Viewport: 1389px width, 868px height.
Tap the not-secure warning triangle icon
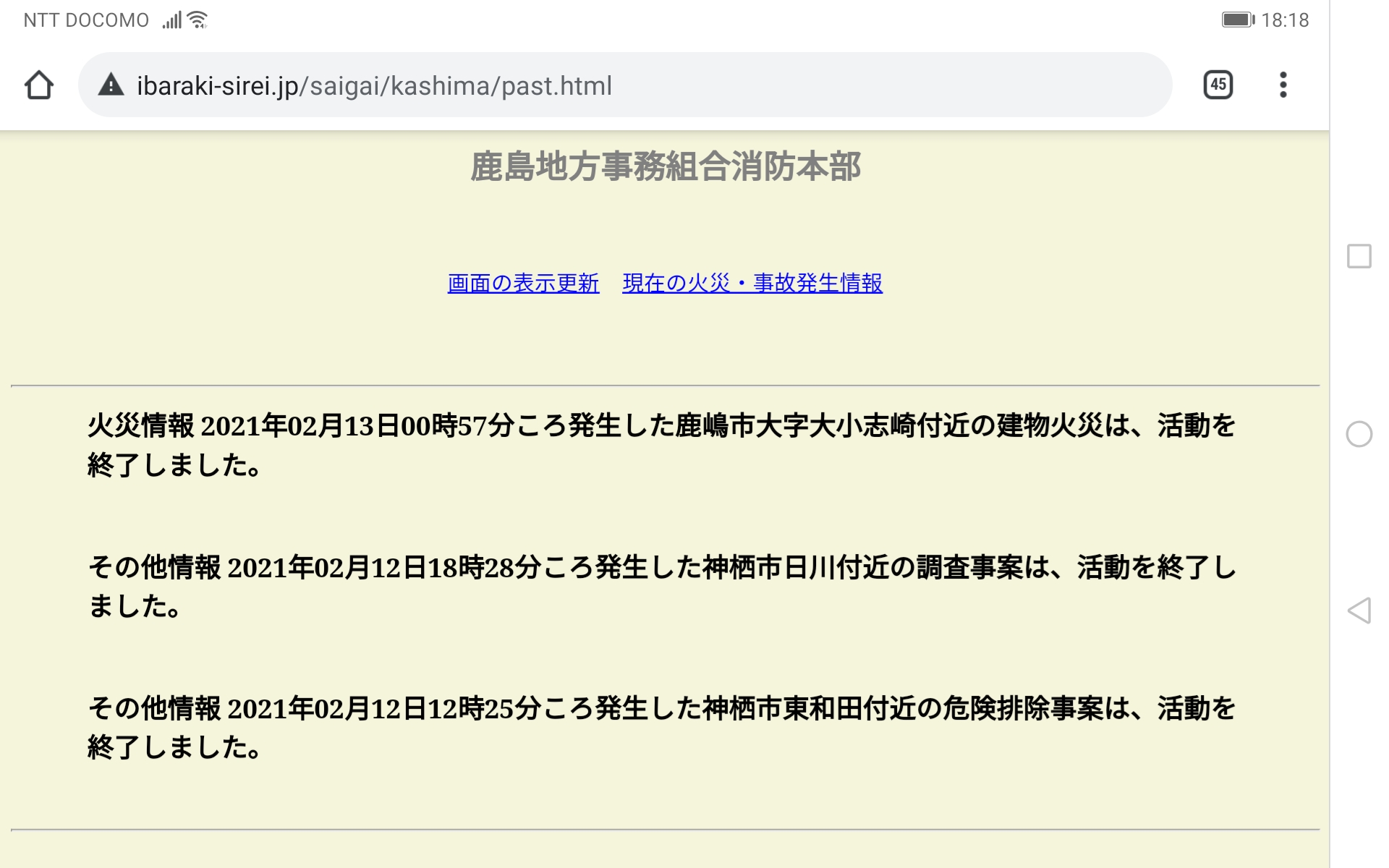click(x=111, y=85)
